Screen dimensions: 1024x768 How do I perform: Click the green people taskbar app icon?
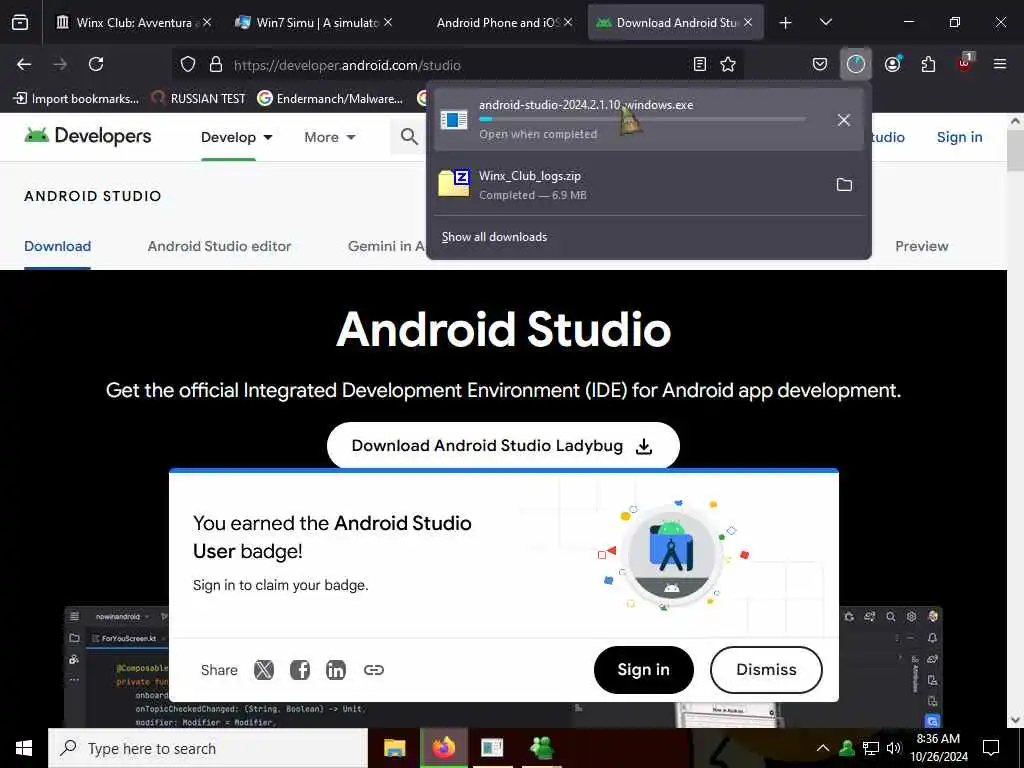[x=542, y=748]
